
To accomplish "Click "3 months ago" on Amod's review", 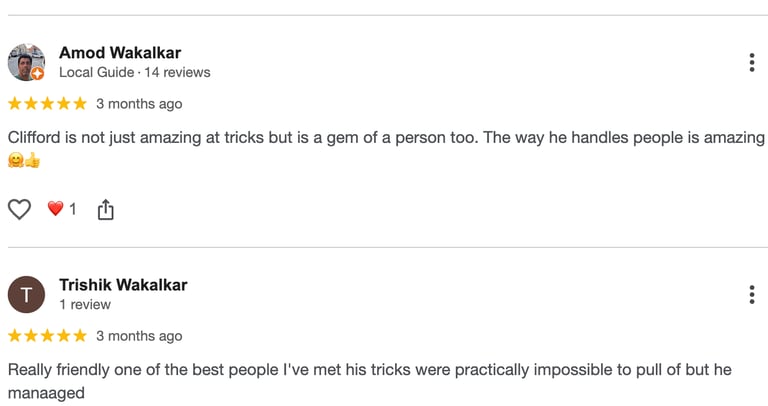I will click(139, 104).
